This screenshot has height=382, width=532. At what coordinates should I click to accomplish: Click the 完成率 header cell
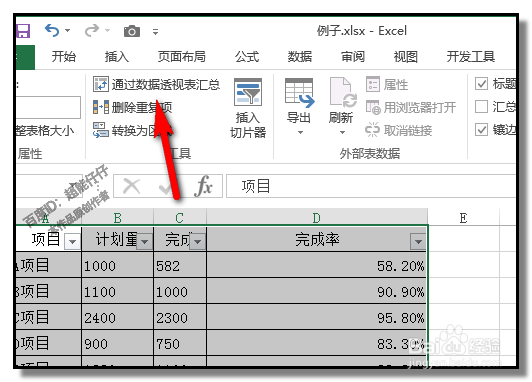pyautogui.click(x=317, y=240)
